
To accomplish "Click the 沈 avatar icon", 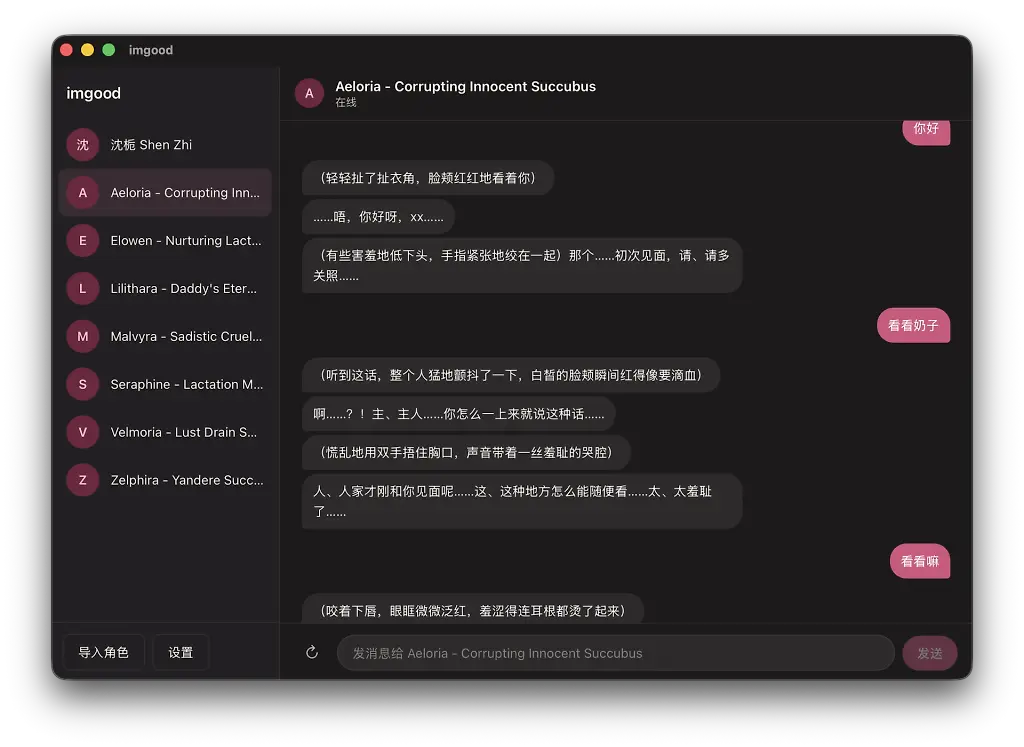I will (83, 145).
